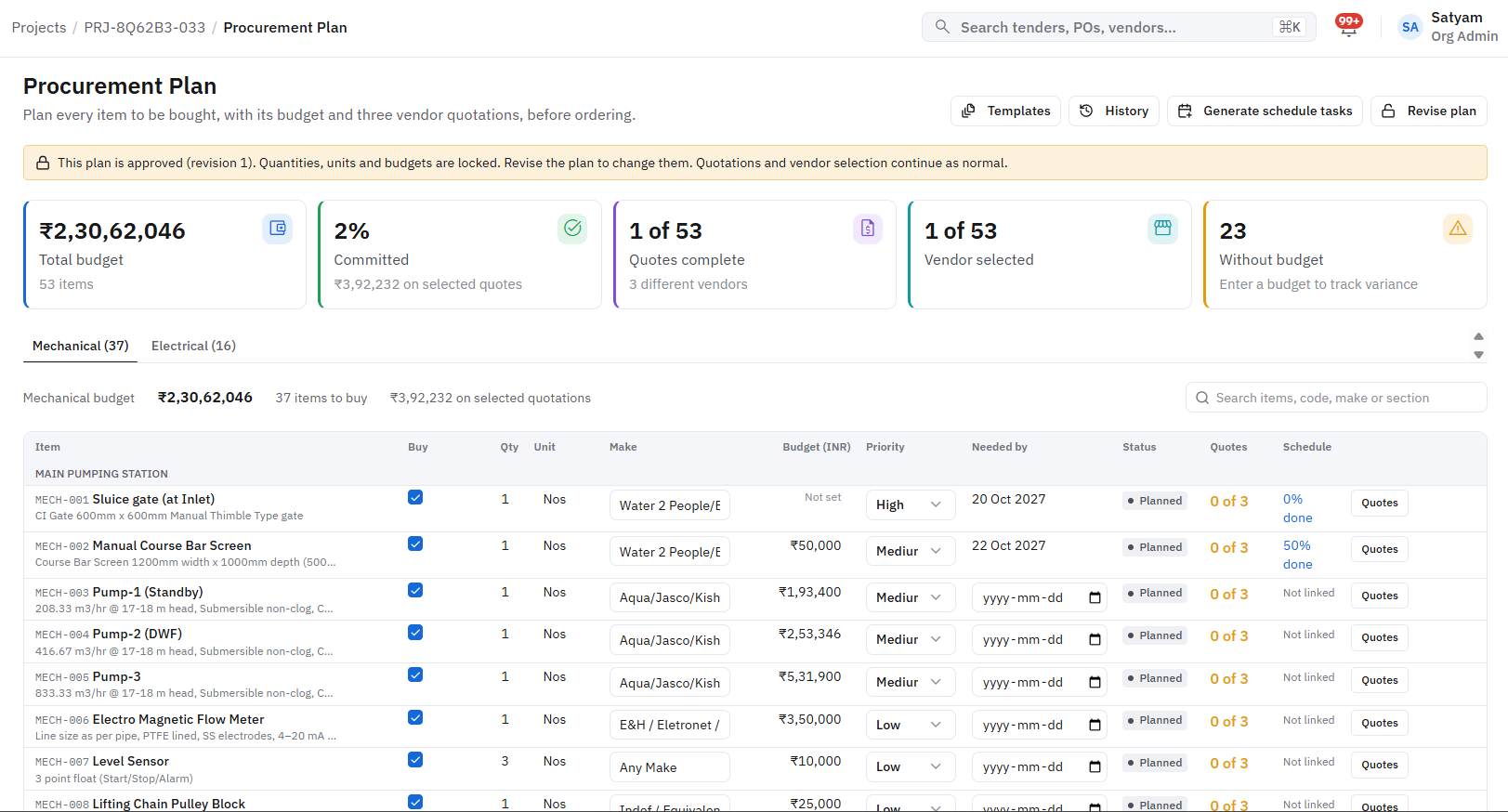The width and height of the screenshot is (1508, 812).
Task: Open Priority dropdown for Sluice gate row
Action: click(x=910, y=504)
